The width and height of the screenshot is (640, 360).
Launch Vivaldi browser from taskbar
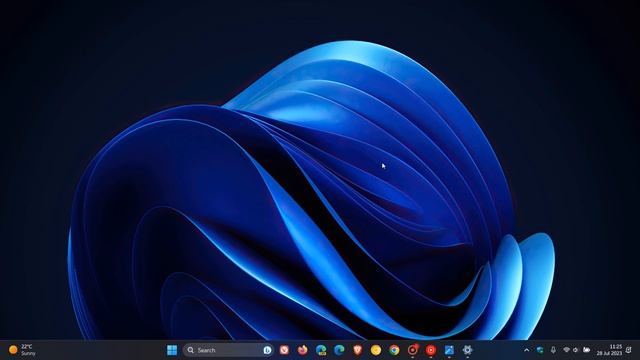[284, 350]
